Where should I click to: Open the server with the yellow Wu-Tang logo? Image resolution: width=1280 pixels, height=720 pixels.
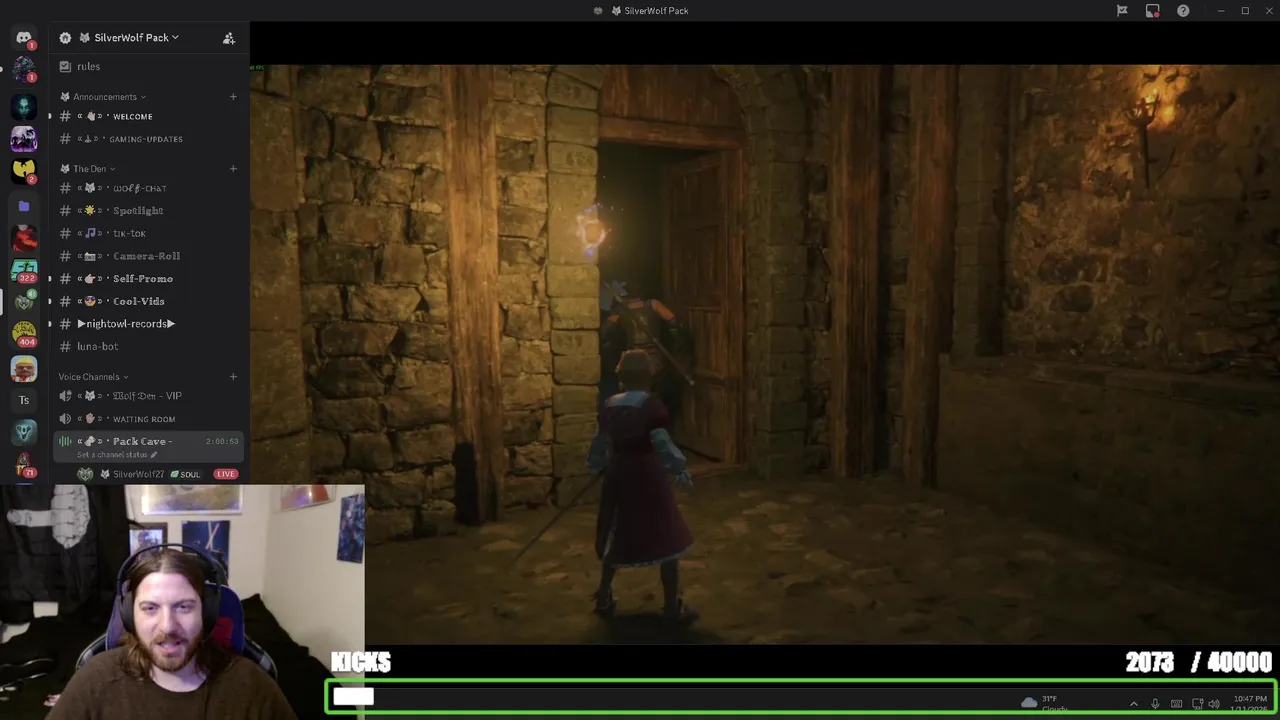pyautogui.click(x=24, y=170)
